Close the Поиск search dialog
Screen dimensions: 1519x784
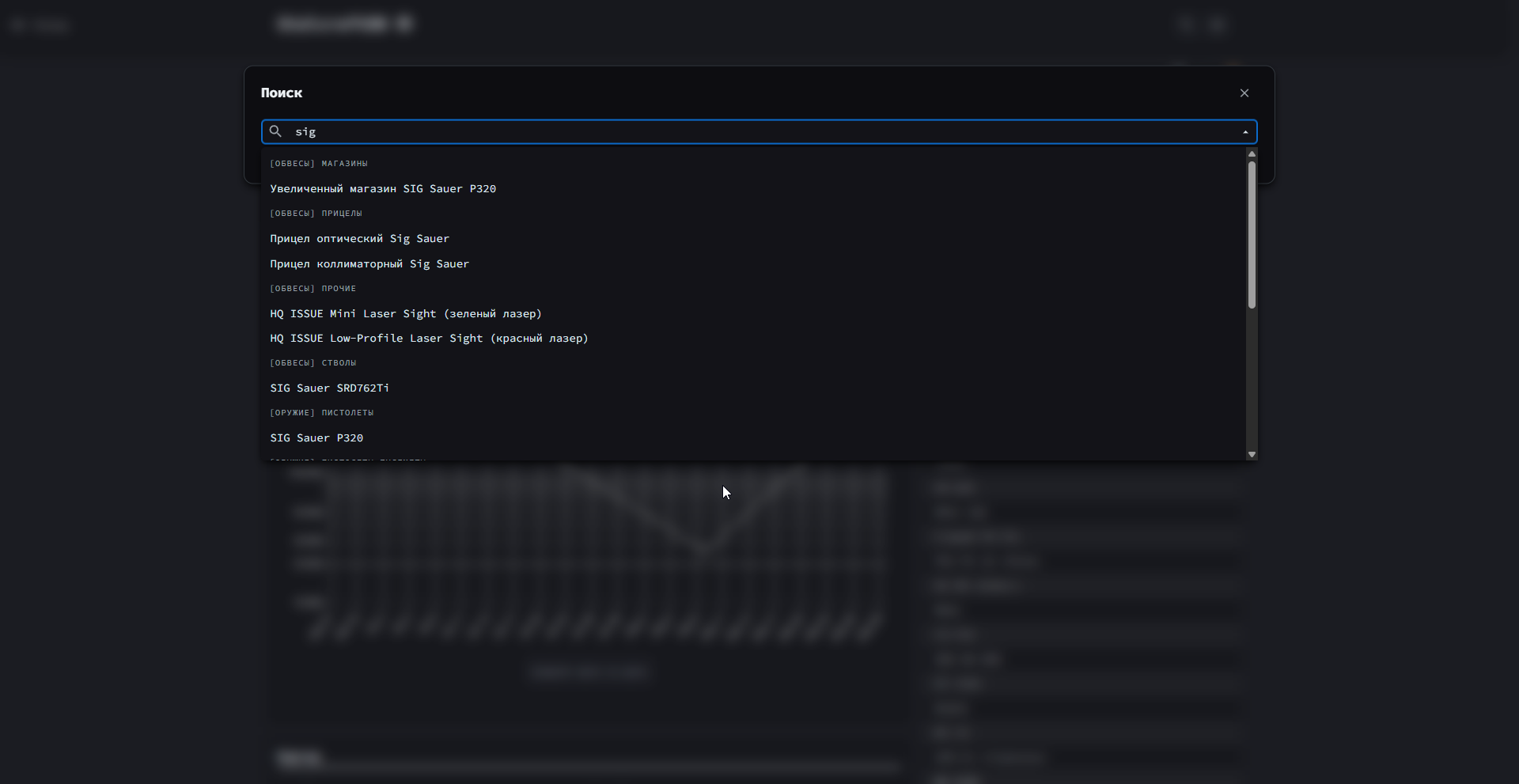(1244, 93)
